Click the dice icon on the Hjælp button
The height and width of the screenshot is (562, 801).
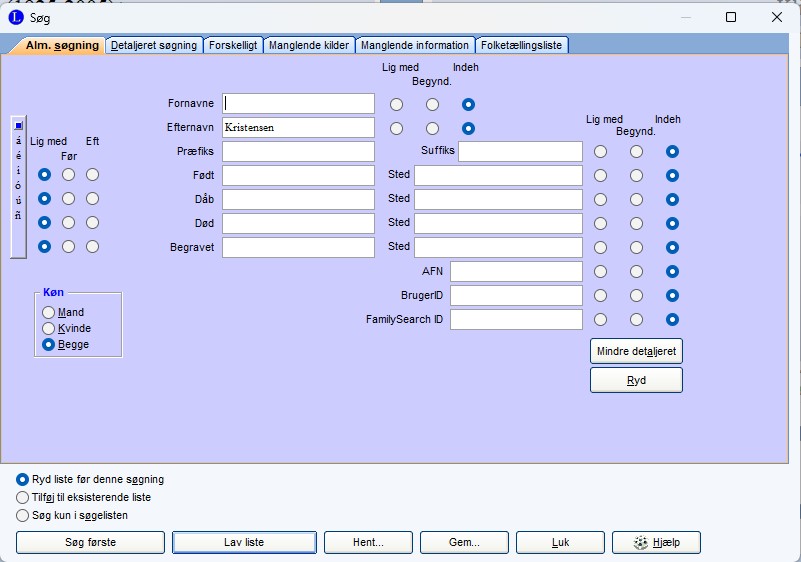[641, 542]
